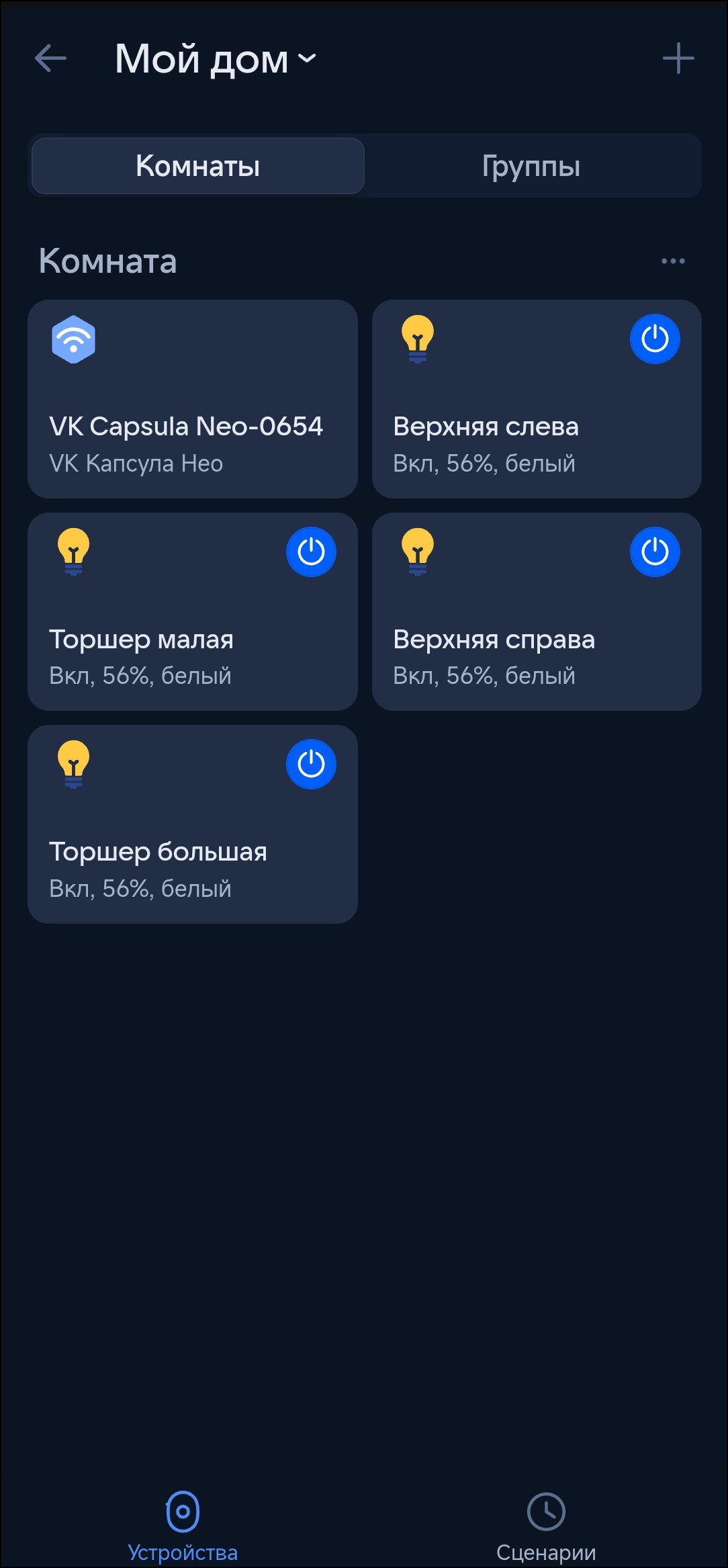Open the Торшер большая device name
This screenshot has height=1568, width=728.
(x=158, y=852)
